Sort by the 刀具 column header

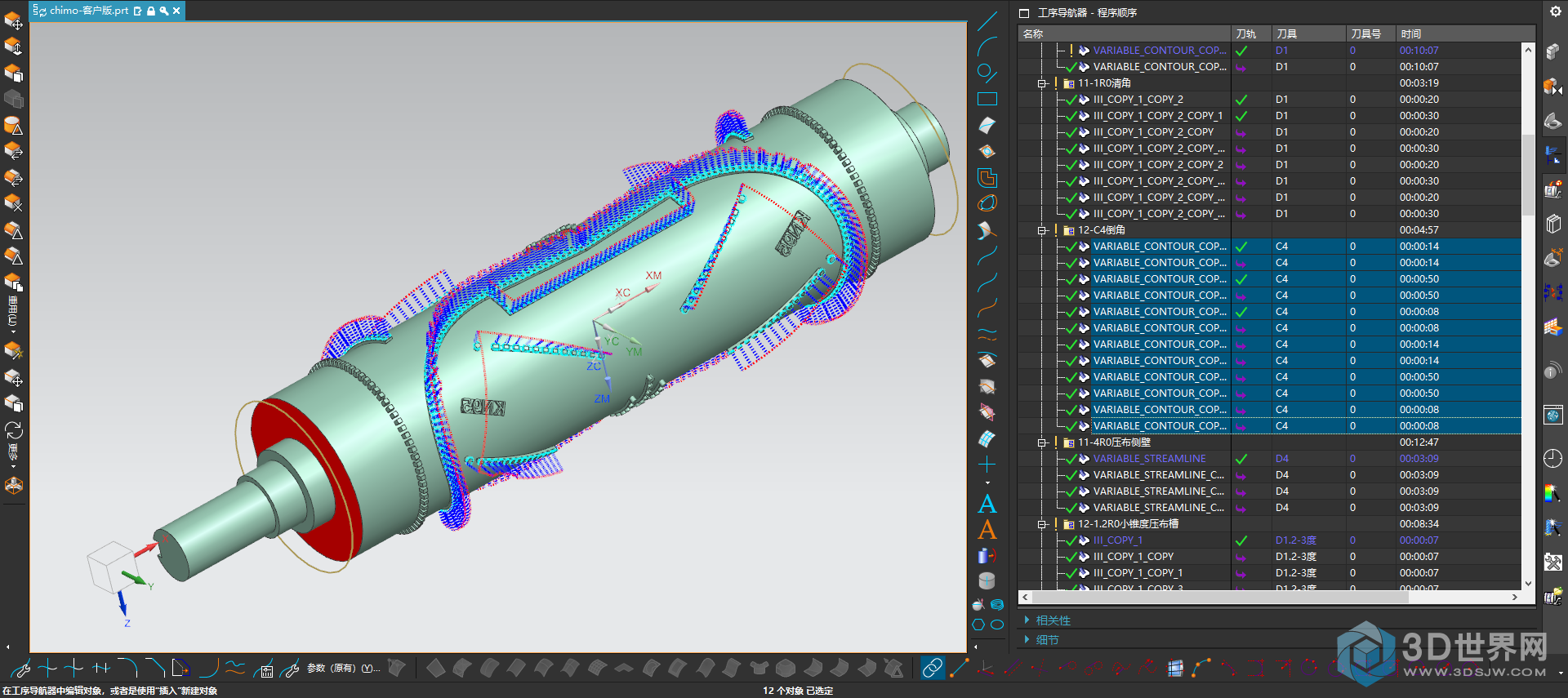coord(1309,33)
